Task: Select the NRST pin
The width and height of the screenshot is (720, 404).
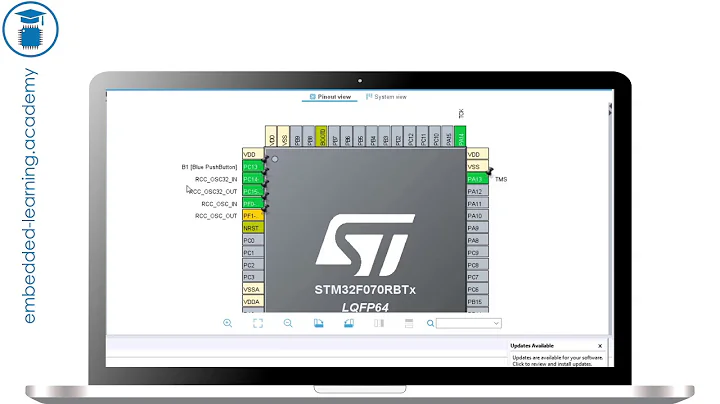Action: (253, 228)
